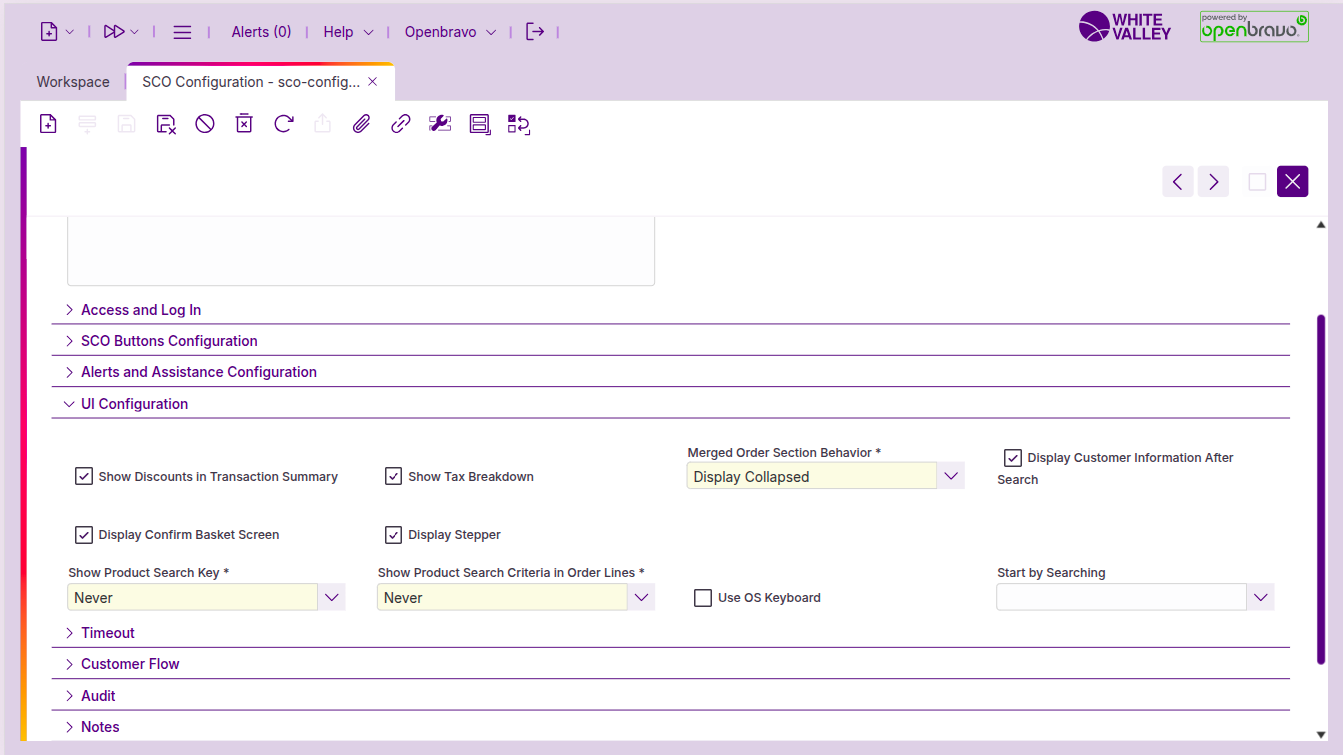
Task: Click the refresh icon in toolbar
Action: tap(284, 124)
